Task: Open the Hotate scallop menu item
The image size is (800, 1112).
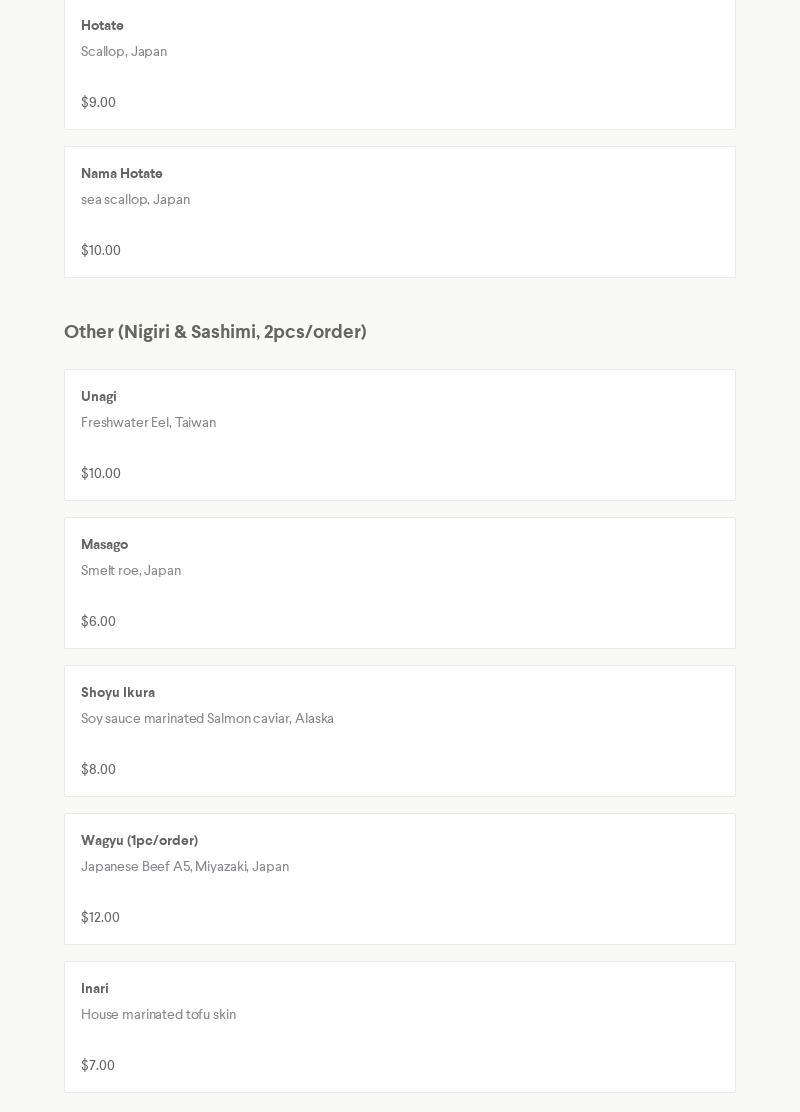Action: point(102,26)
